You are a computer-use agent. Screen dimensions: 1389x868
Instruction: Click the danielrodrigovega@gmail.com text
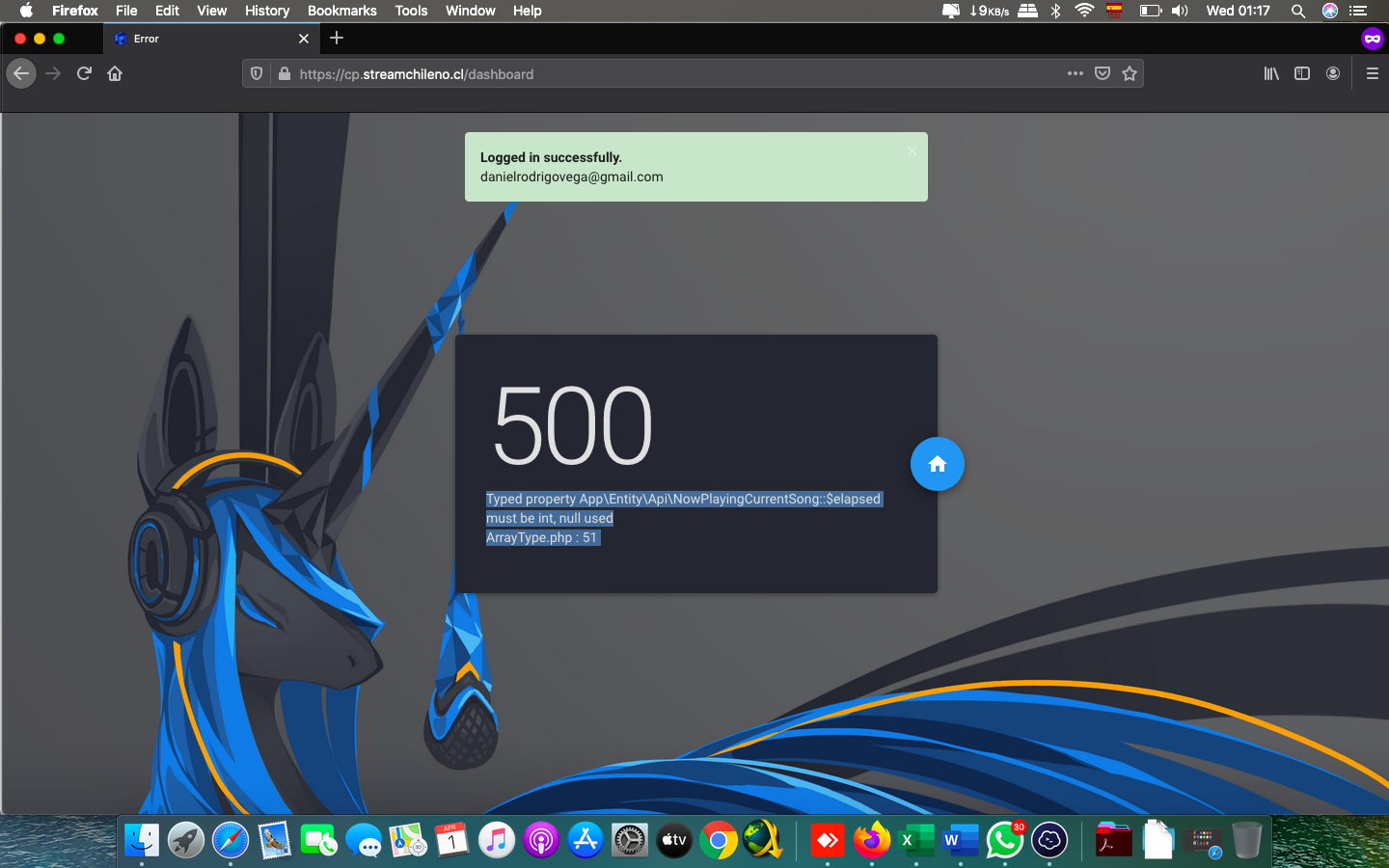pyautogui.click(x=571, y=176)
